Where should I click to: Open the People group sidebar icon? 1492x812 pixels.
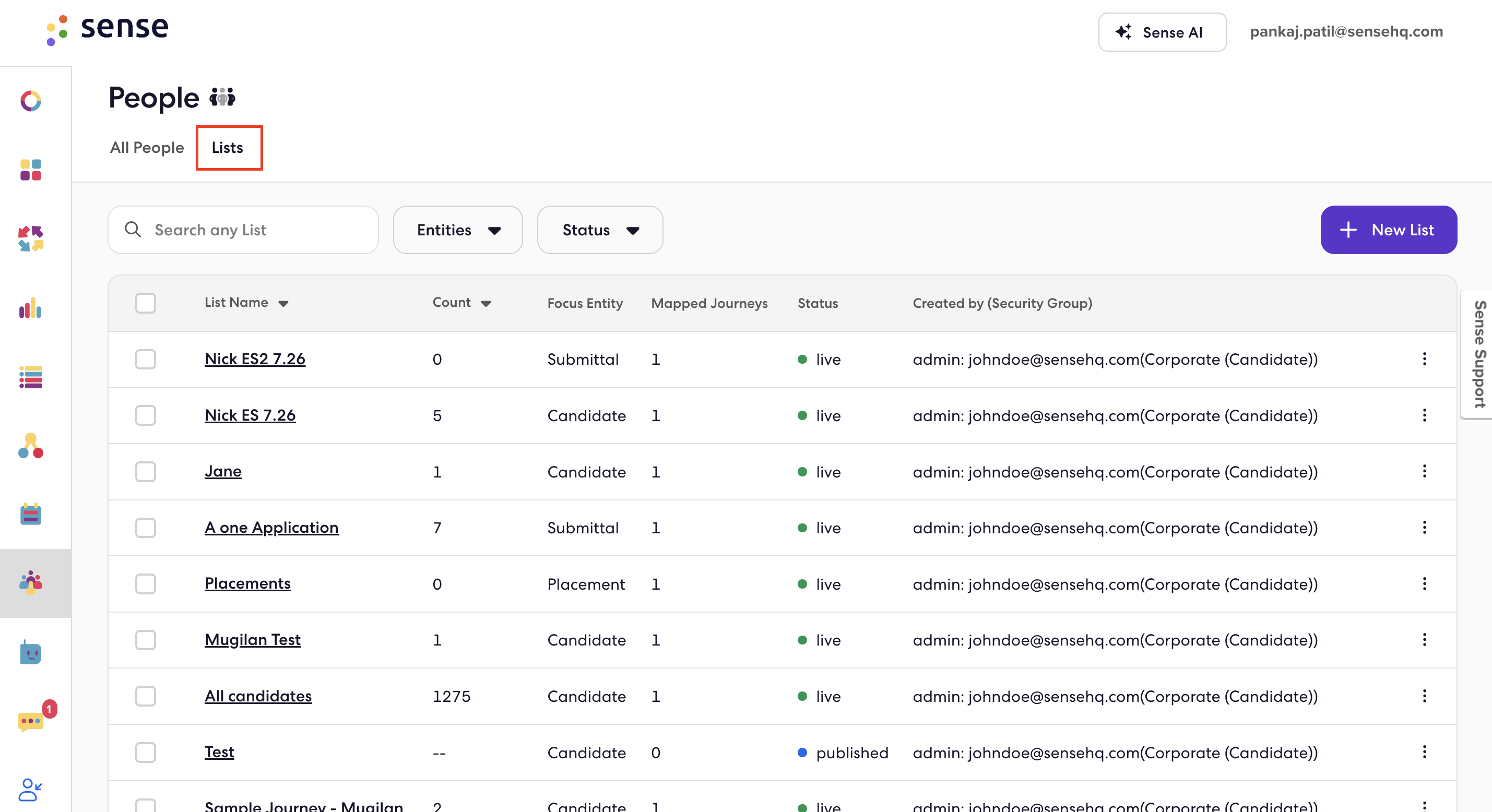31,583
